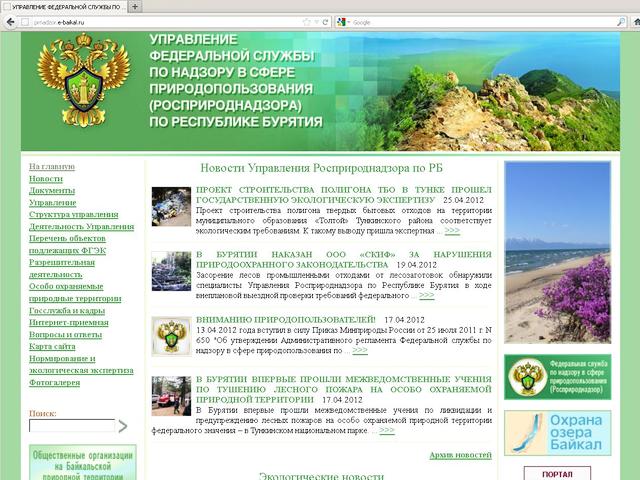Open Карта сайта link
Screen dimensions: 640x480
point(52,347)
